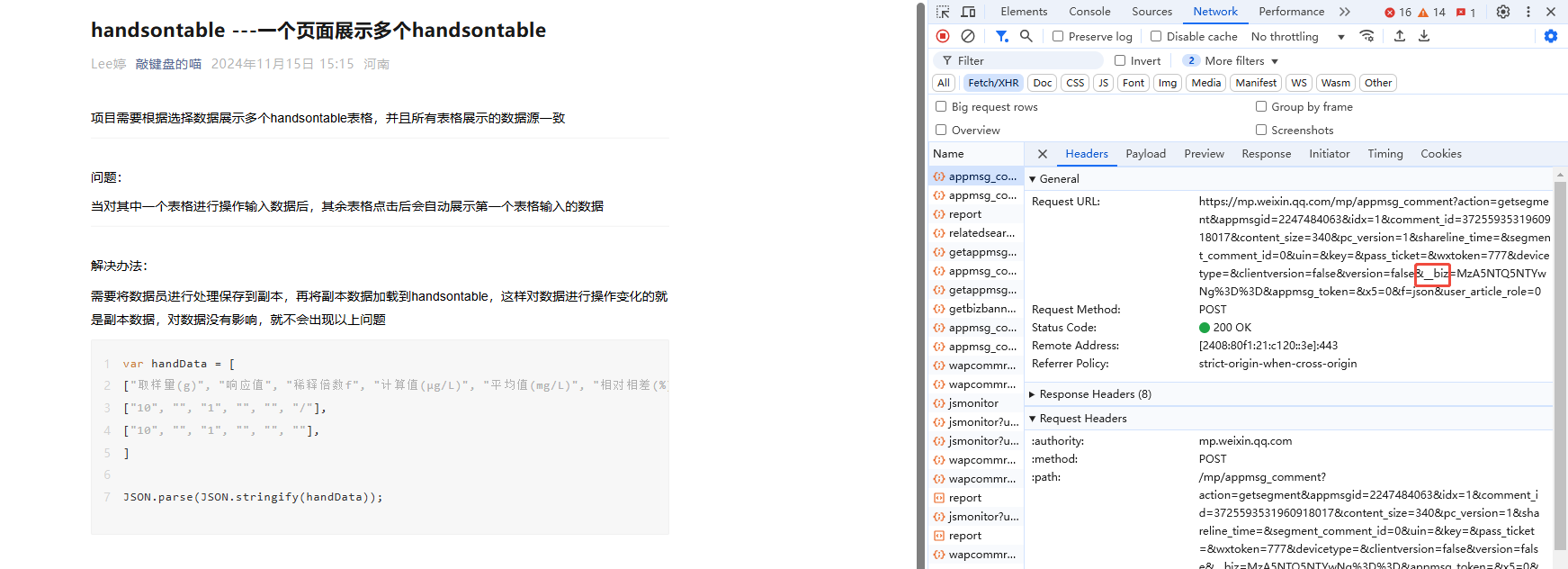Click the Name column header
This screenshot has width=1568, height=569.
[x=976, y=154]
